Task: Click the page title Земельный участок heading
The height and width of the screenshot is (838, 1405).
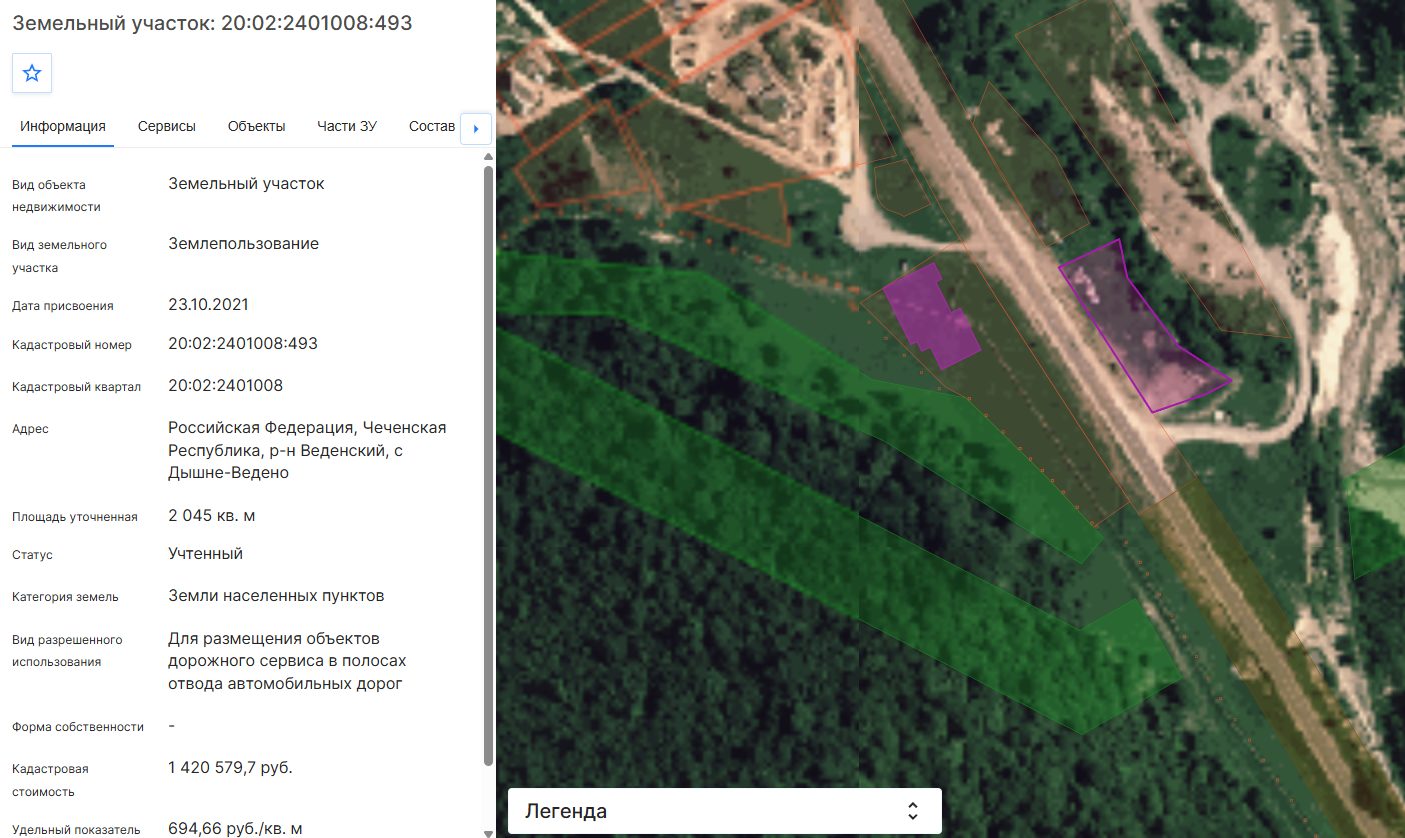Action: click(x=212, y=22)
